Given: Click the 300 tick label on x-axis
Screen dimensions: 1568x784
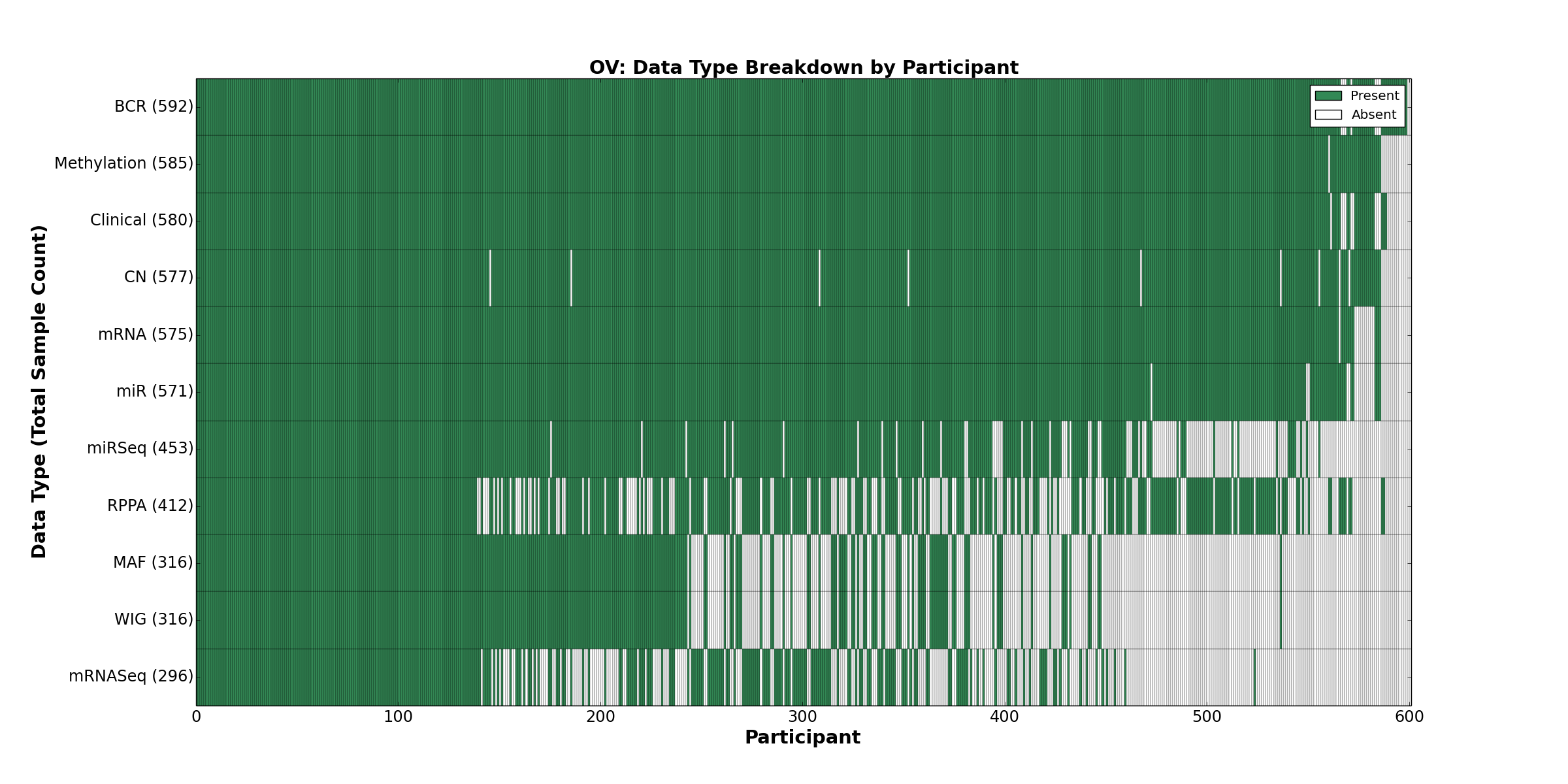Looking at the screenshot, I should (x=802, y=717).
